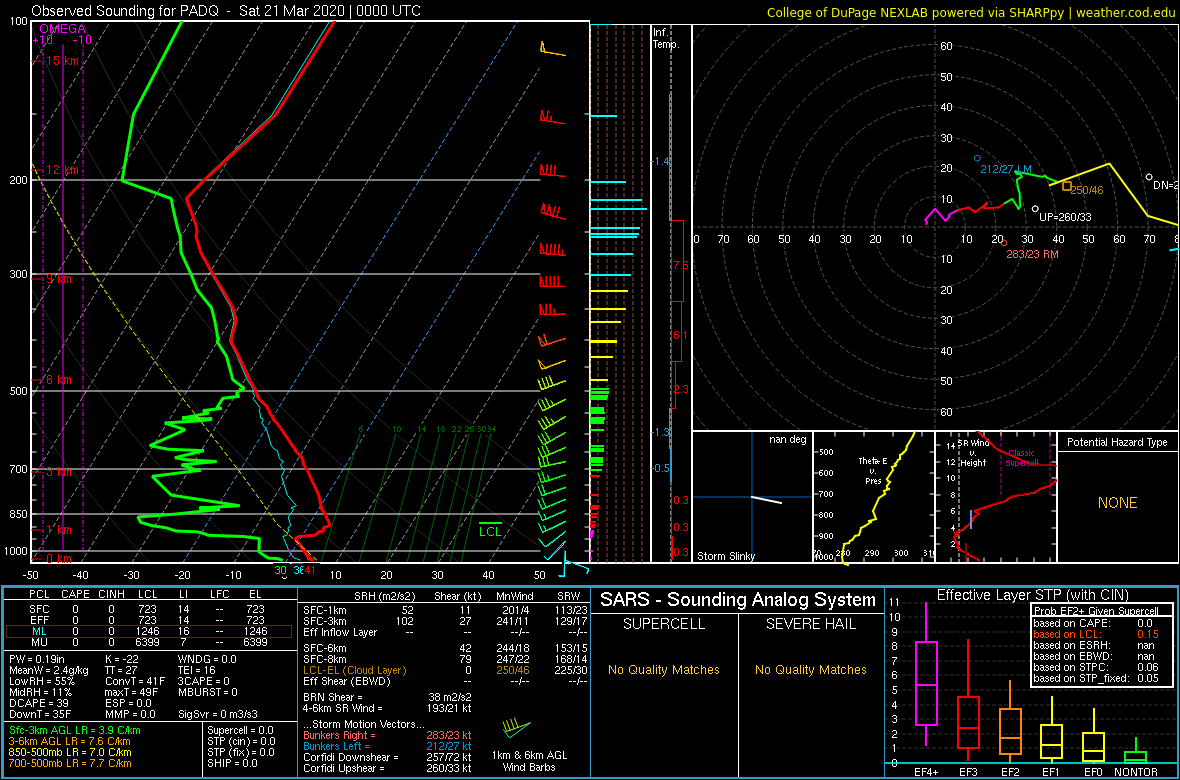Click the 1km & 6km wind barb legend icon

pyautogui.click(x=516, y=727)
